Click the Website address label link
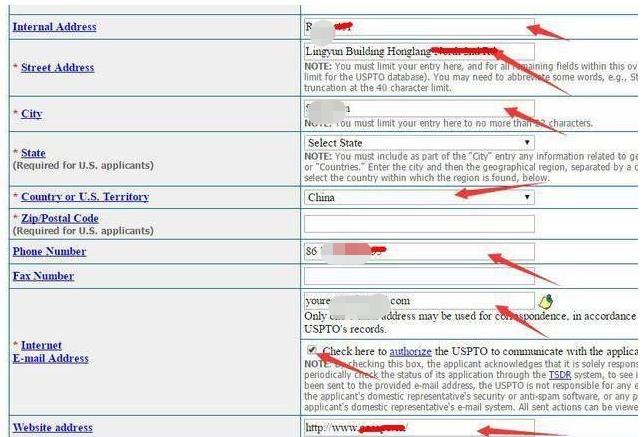This screenshot has height=437, width=642. (x=52, y=428)
